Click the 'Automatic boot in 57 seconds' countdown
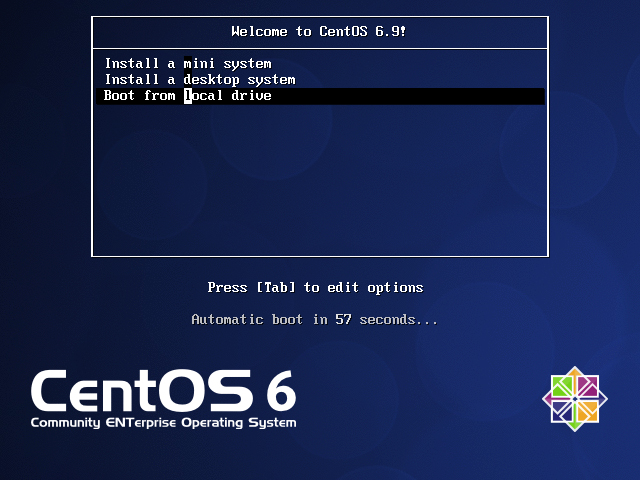Screen dimensions: 640x480 pyautogui.click(x=314, y=319)
